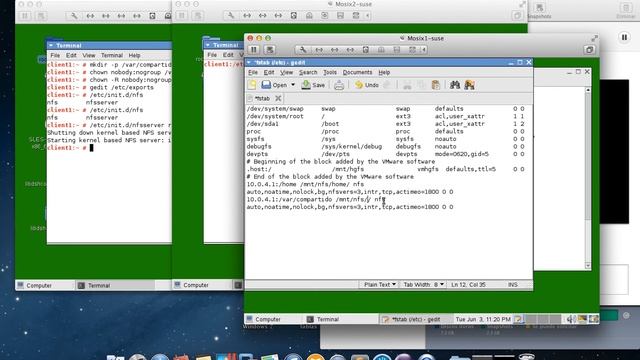640x360 pixels.
Task: Open the Edit menu in gedit
Action: tap(269, 72)
